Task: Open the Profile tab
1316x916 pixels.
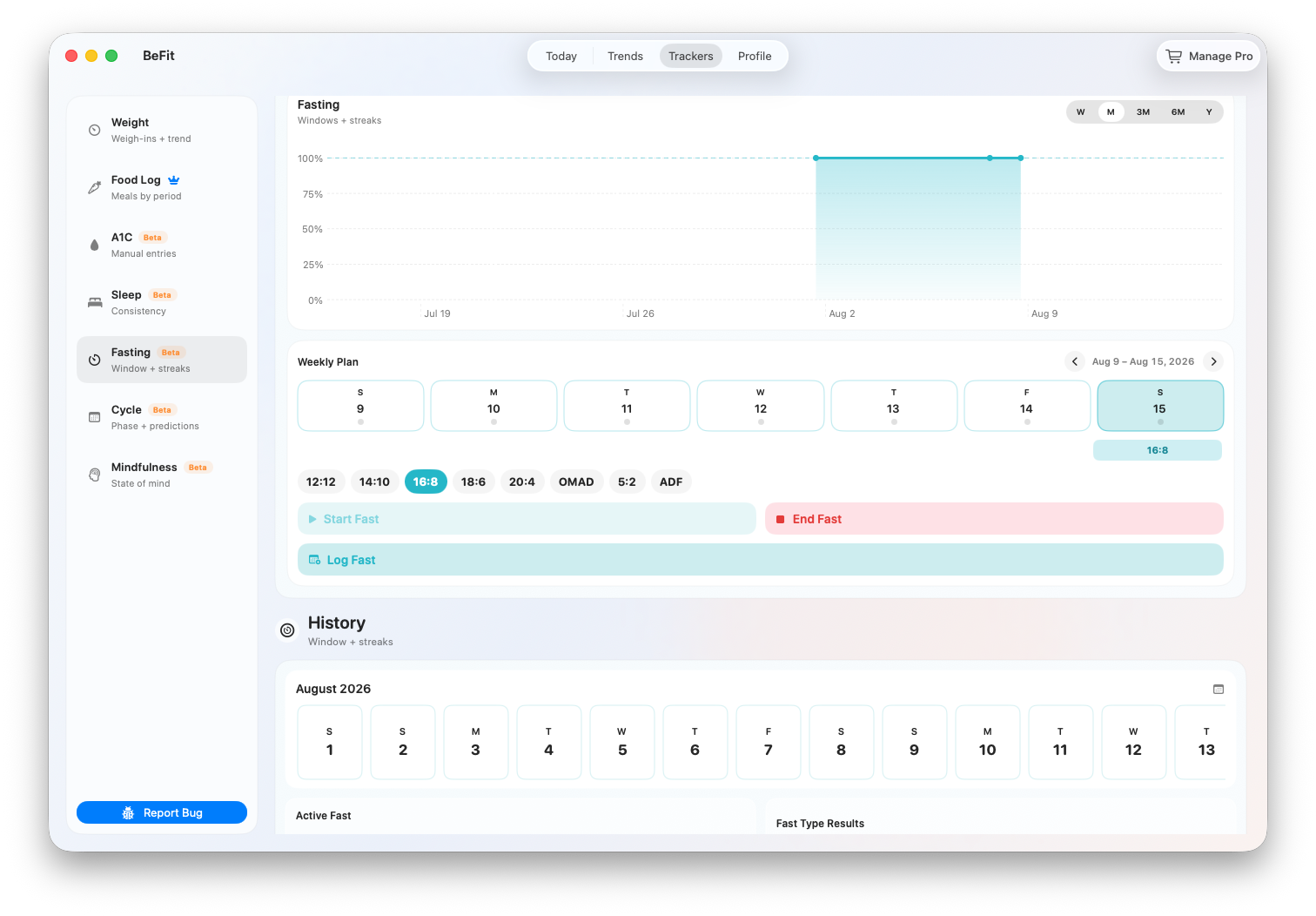Action: coord(755,56)
